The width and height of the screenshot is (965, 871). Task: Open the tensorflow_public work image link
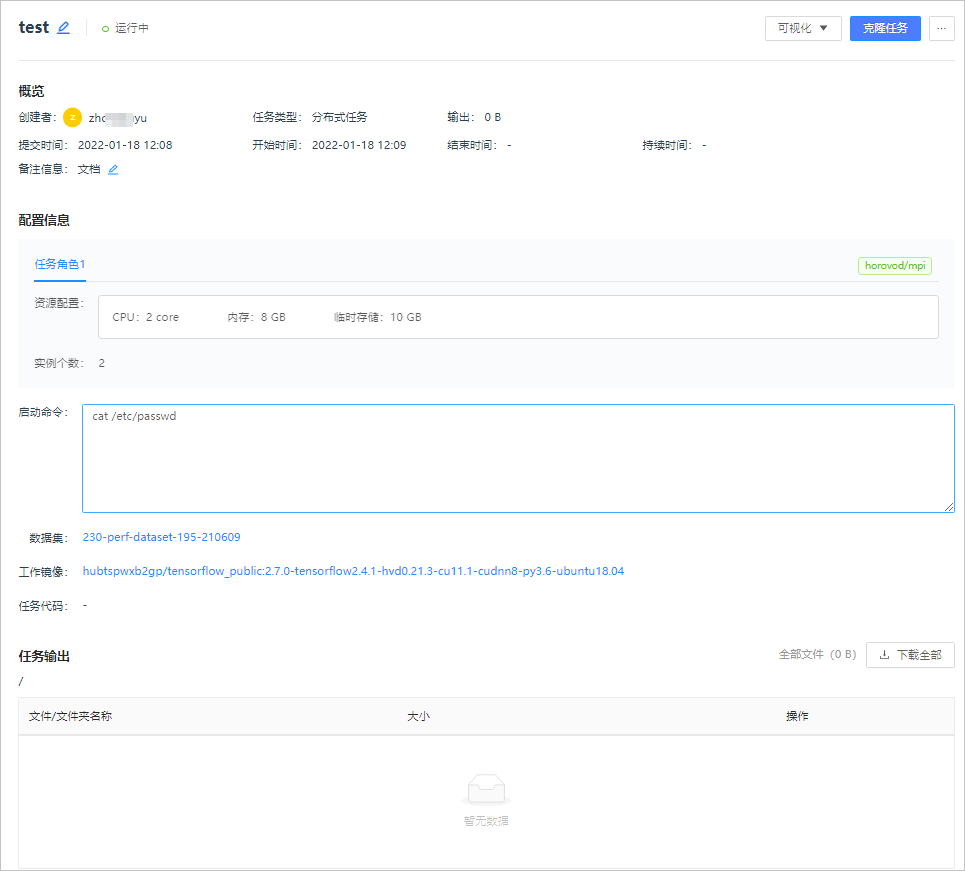point(353,571)
